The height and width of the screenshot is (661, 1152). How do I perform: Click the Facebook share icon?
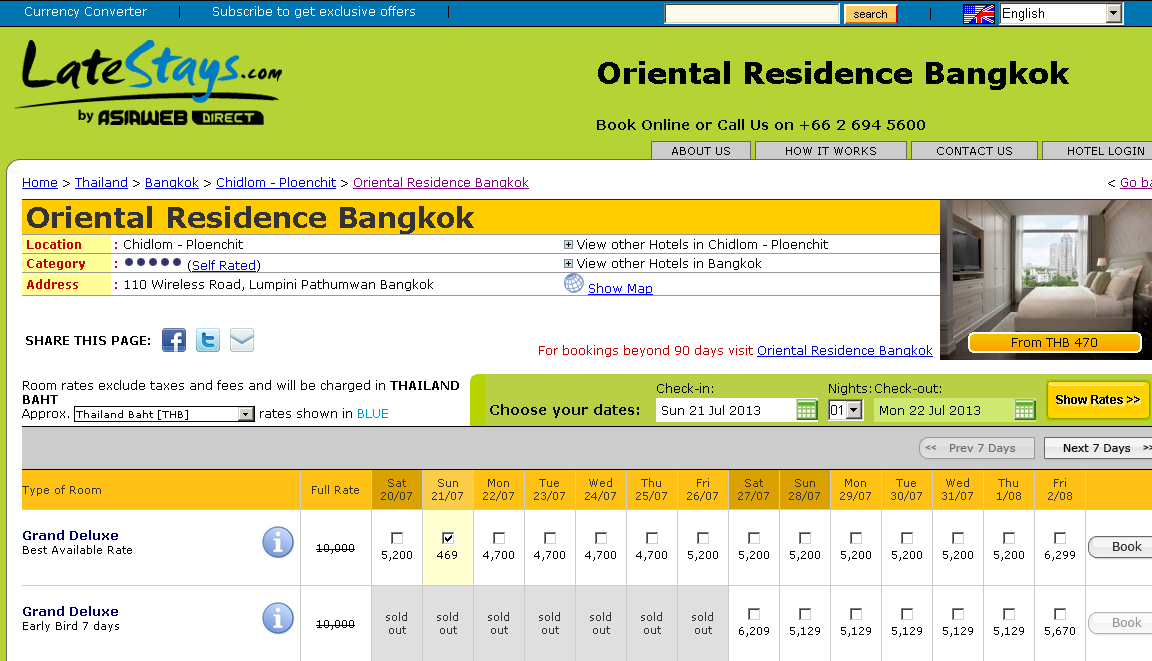[x=174, y=340]
